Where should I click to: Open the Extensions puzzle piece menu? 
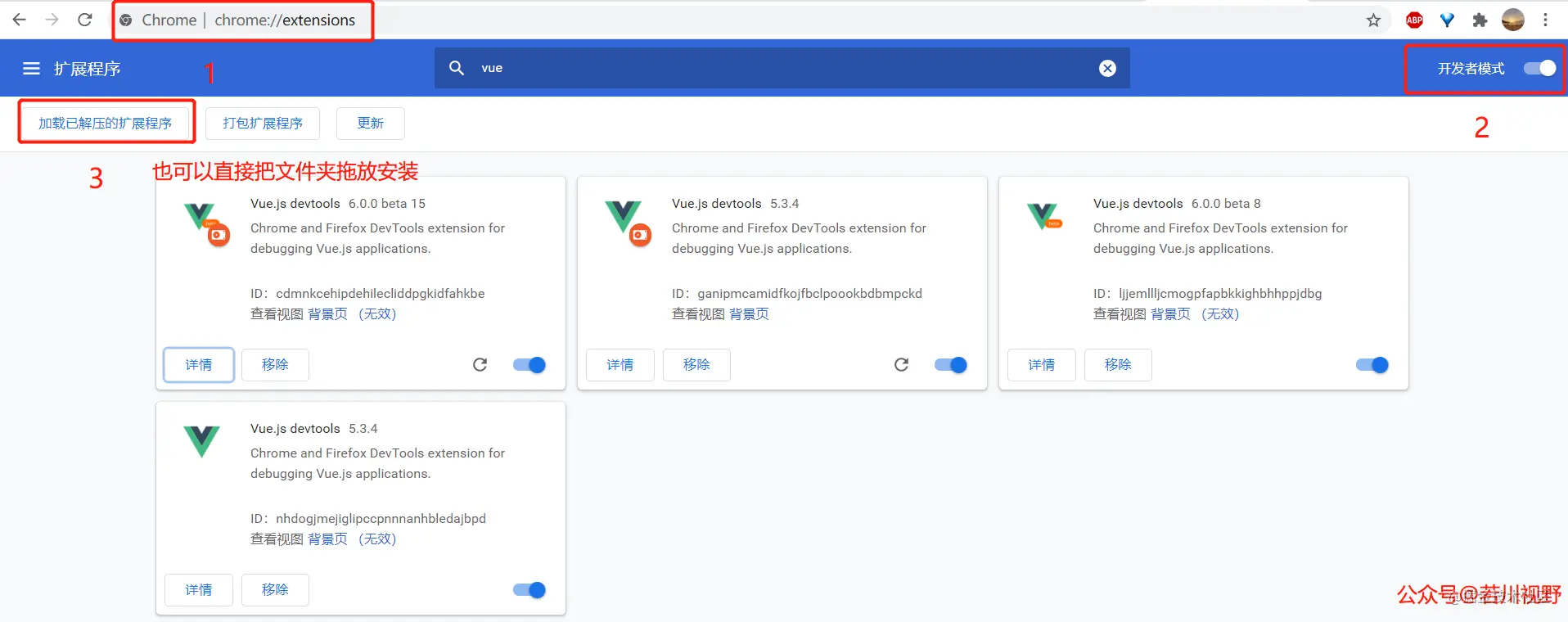(1480, 20)
